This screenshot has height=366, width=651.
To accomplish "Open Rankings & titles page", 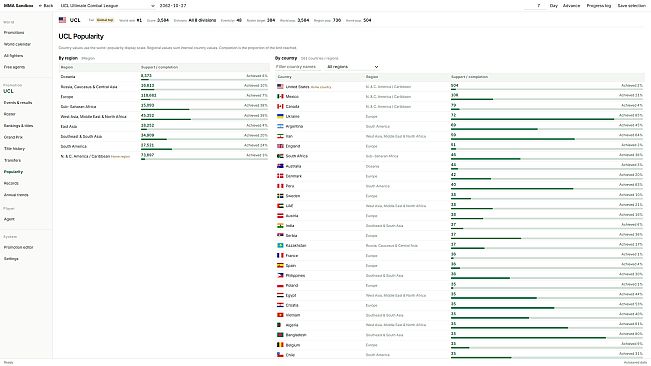I will pyautogui.click(x=18, y=126).
